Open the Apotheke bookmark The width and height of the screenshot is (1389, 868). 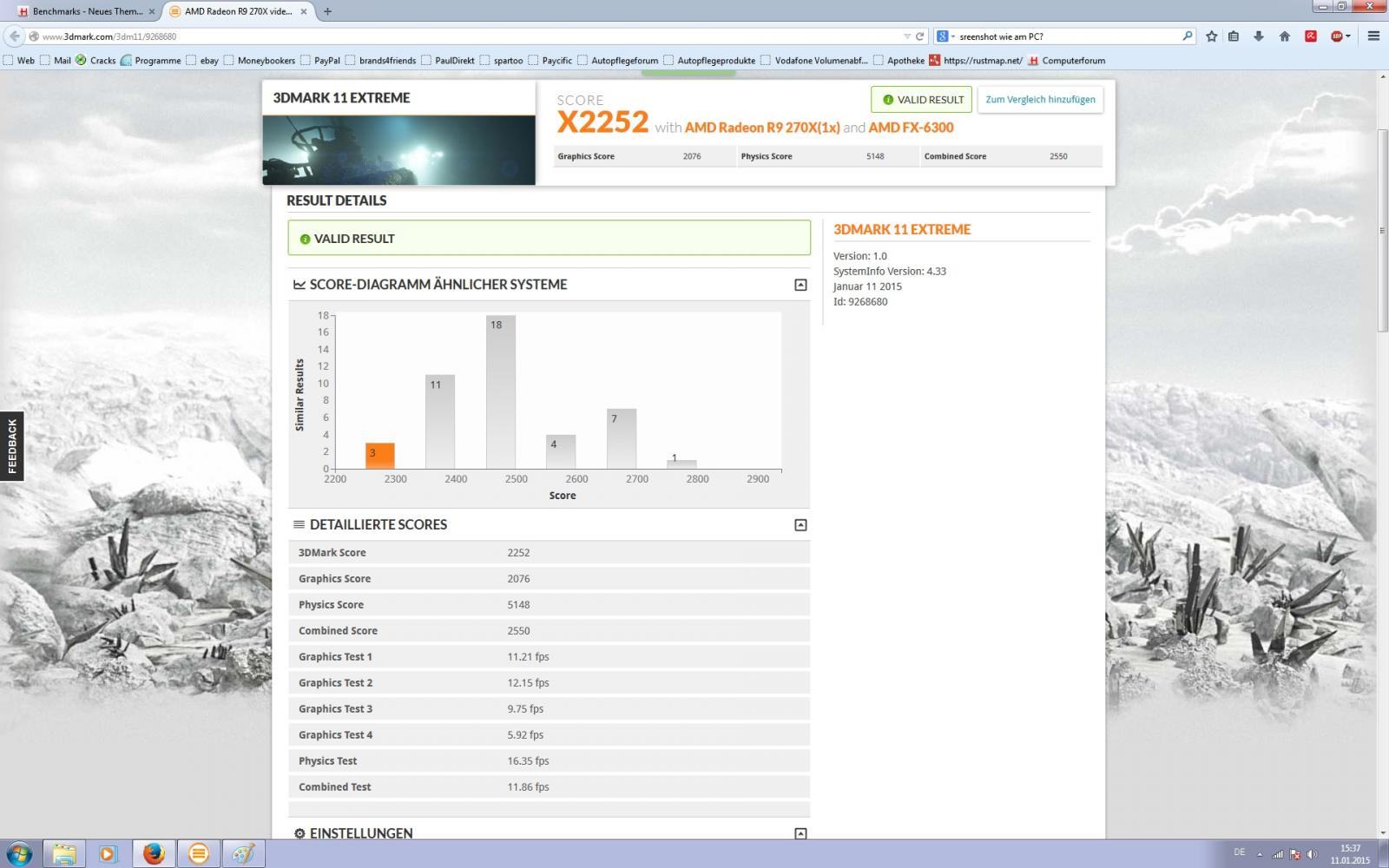pos(899,61)
